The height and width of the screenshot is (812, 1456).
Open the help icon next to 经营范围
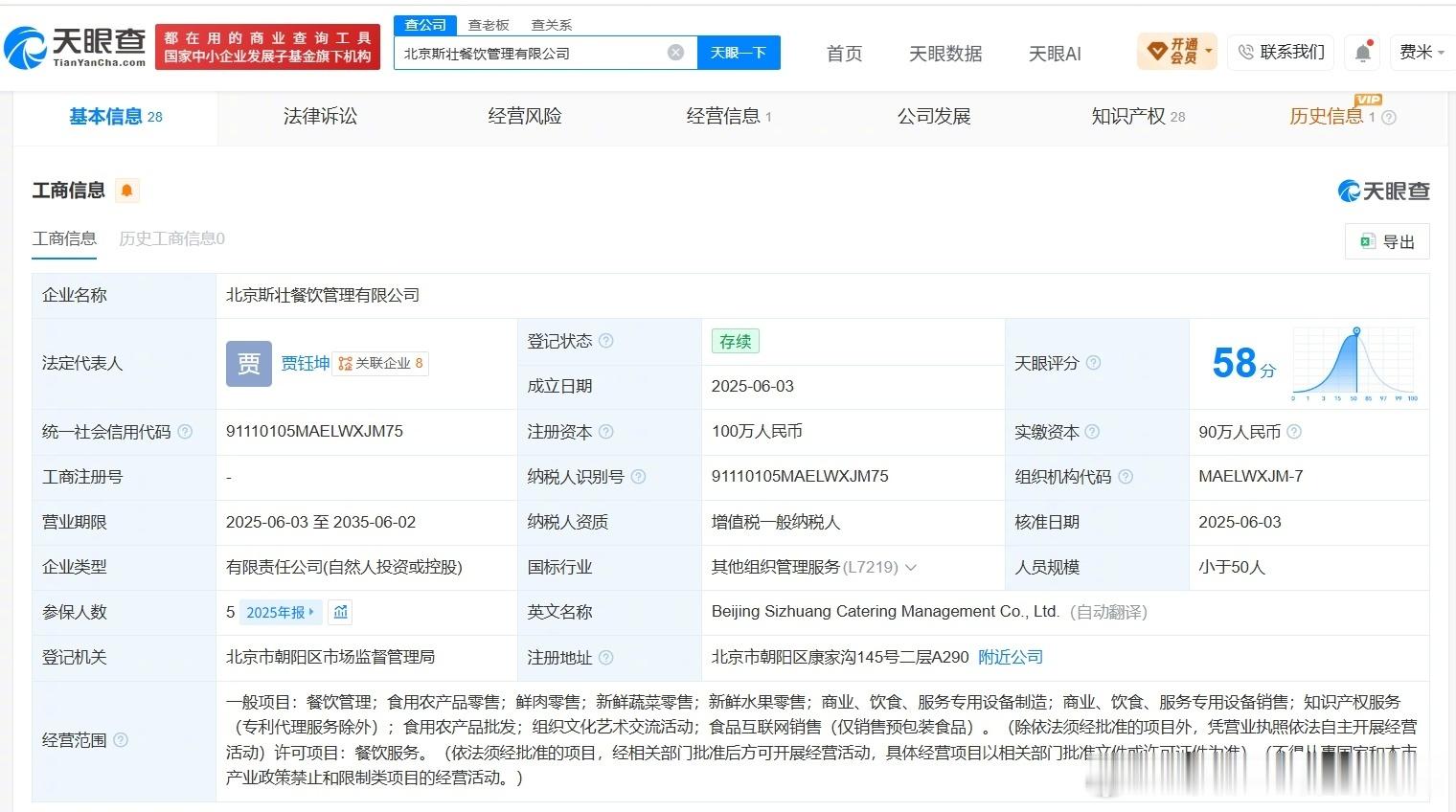121,740
